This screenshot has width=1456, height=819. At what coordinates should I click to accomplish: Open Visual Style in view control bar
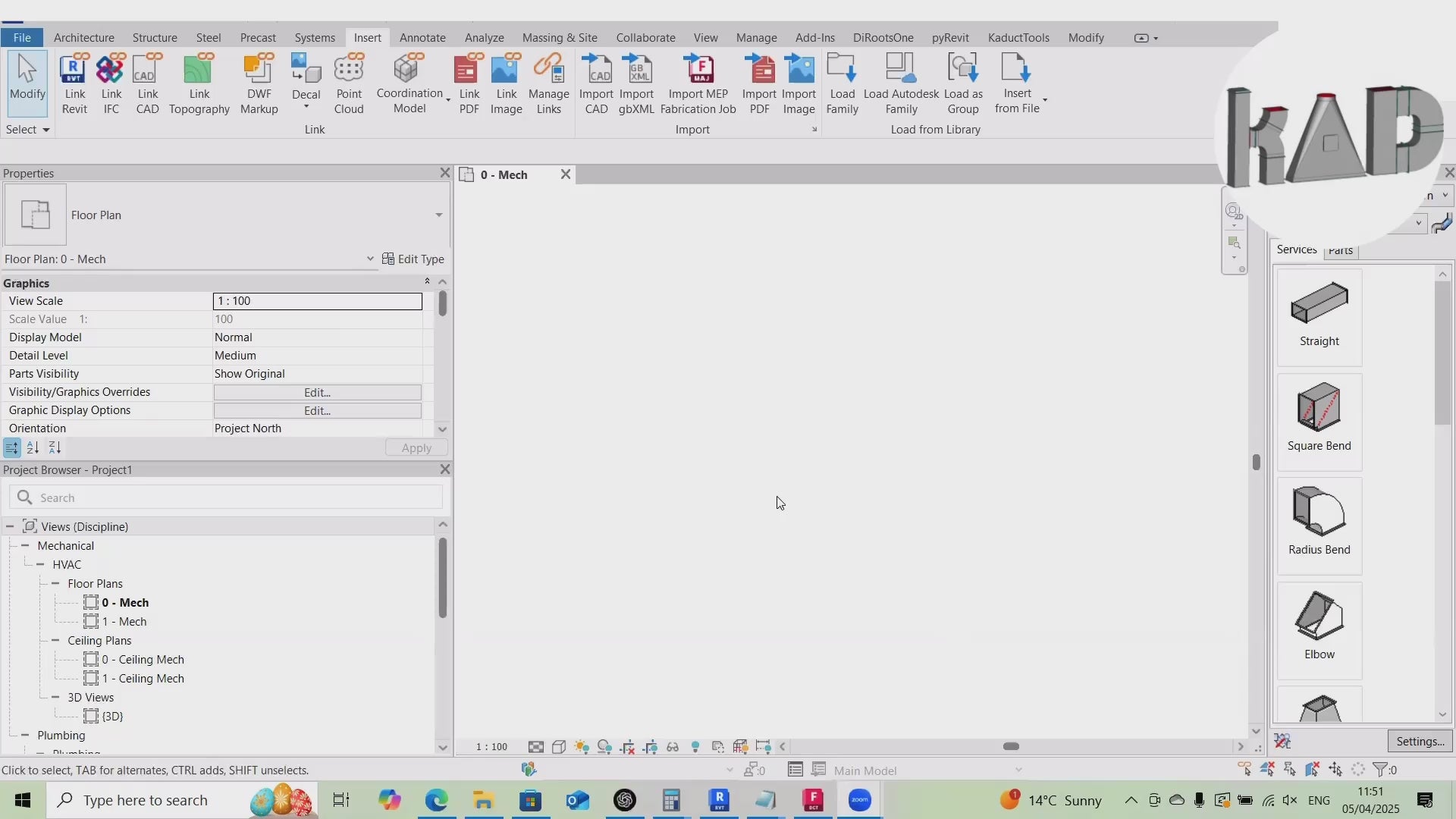[x=559, y=747]
